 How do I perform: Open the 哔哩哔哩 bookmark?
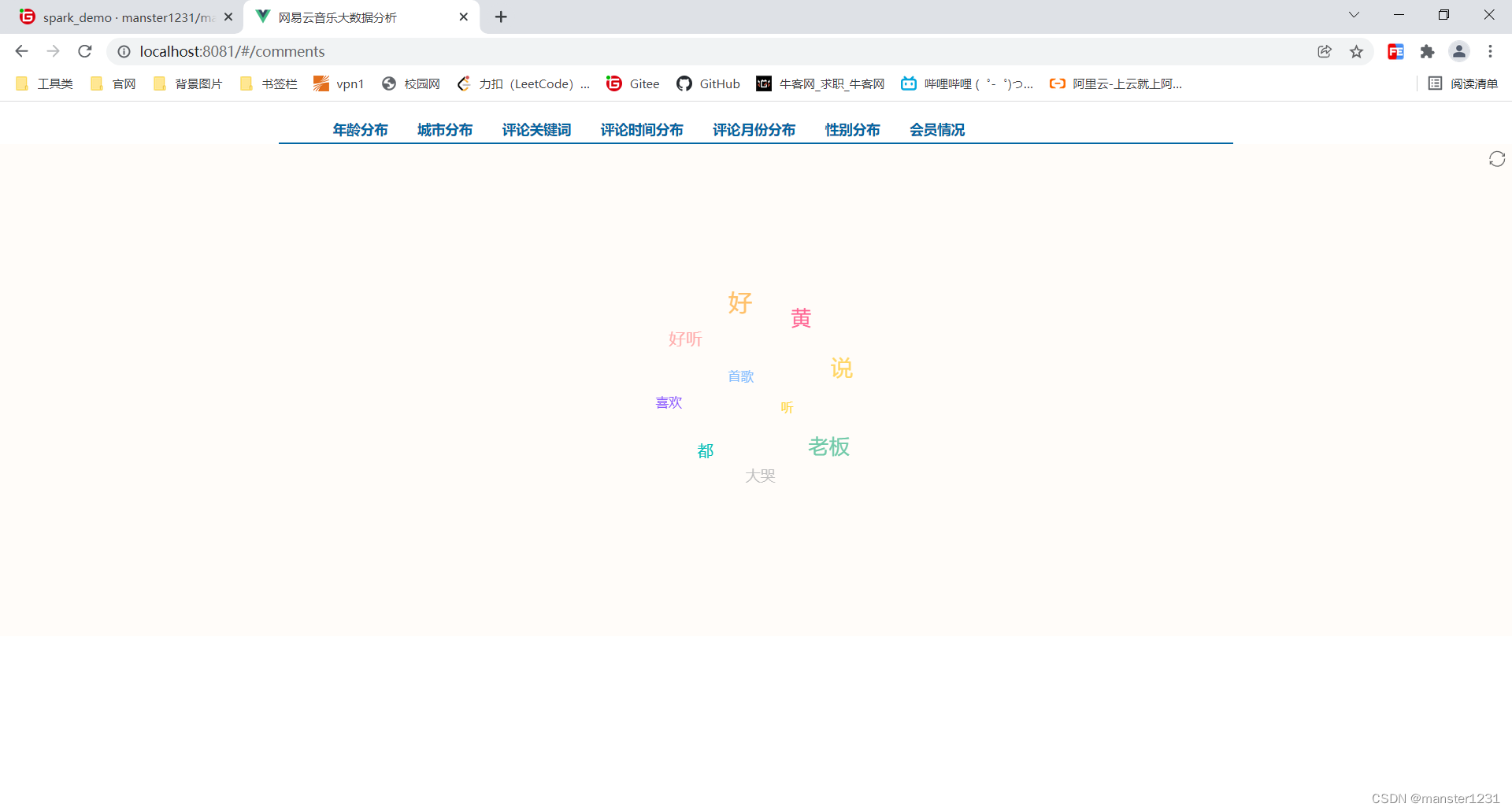click(967, 83)
